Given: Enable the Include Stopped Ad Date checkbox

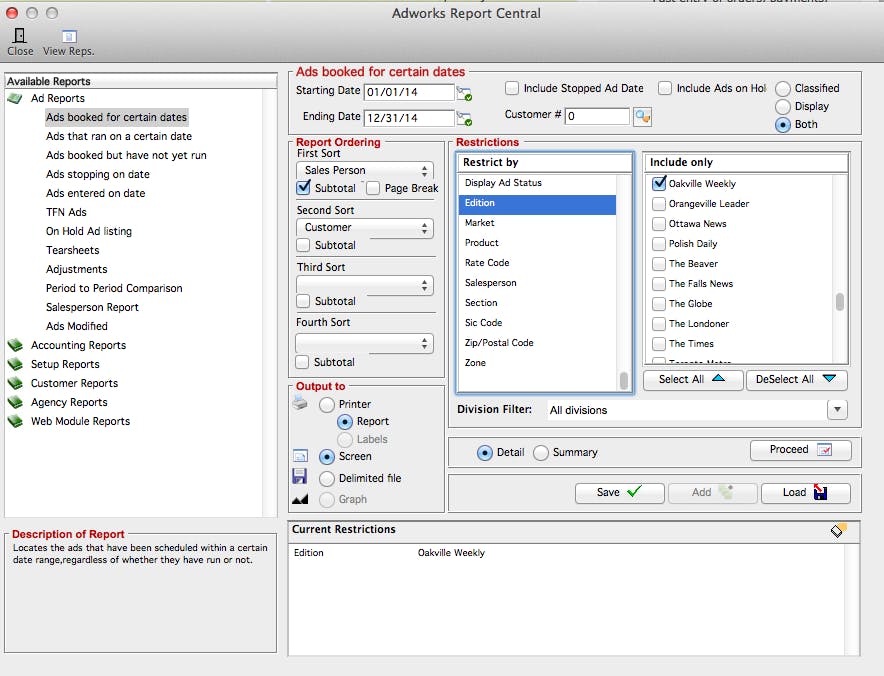Looking at the screenshot, I should point(512,89).
